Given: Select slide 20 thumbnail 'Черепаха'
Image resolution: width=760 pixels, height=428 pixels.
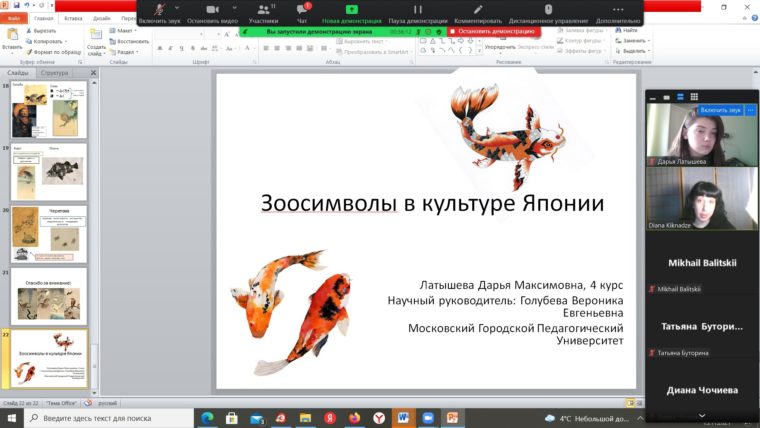Looking at the screenshot, I should tap(48, 234).
